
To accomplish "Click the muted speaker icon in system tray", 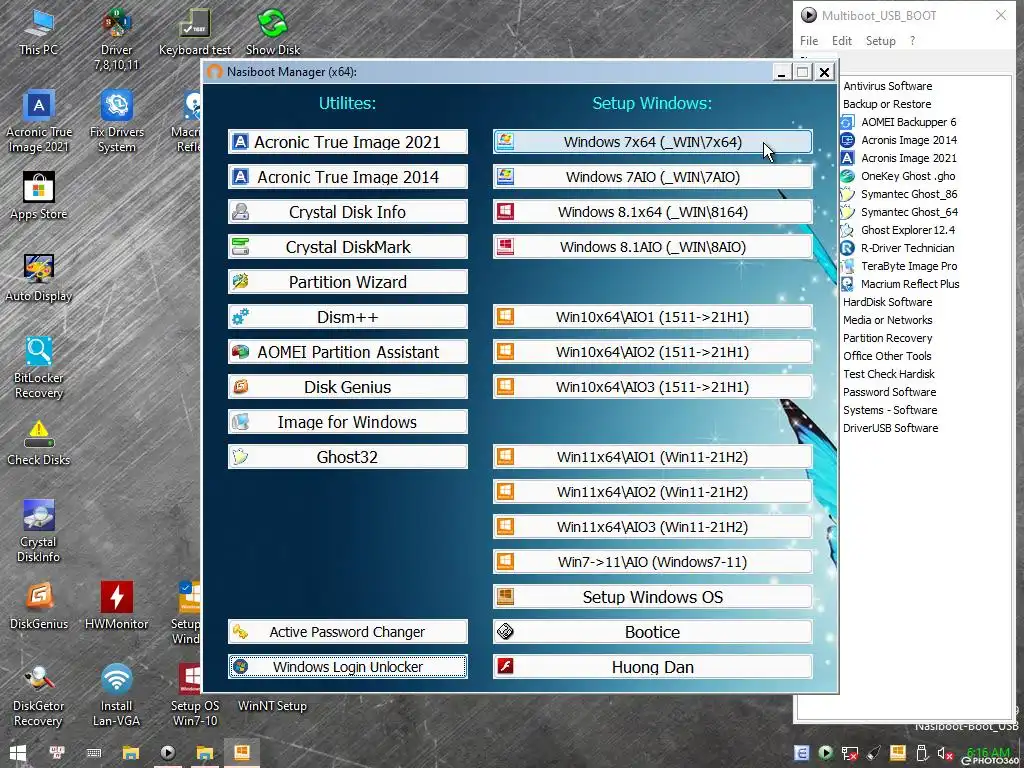I will pos(945,754).
